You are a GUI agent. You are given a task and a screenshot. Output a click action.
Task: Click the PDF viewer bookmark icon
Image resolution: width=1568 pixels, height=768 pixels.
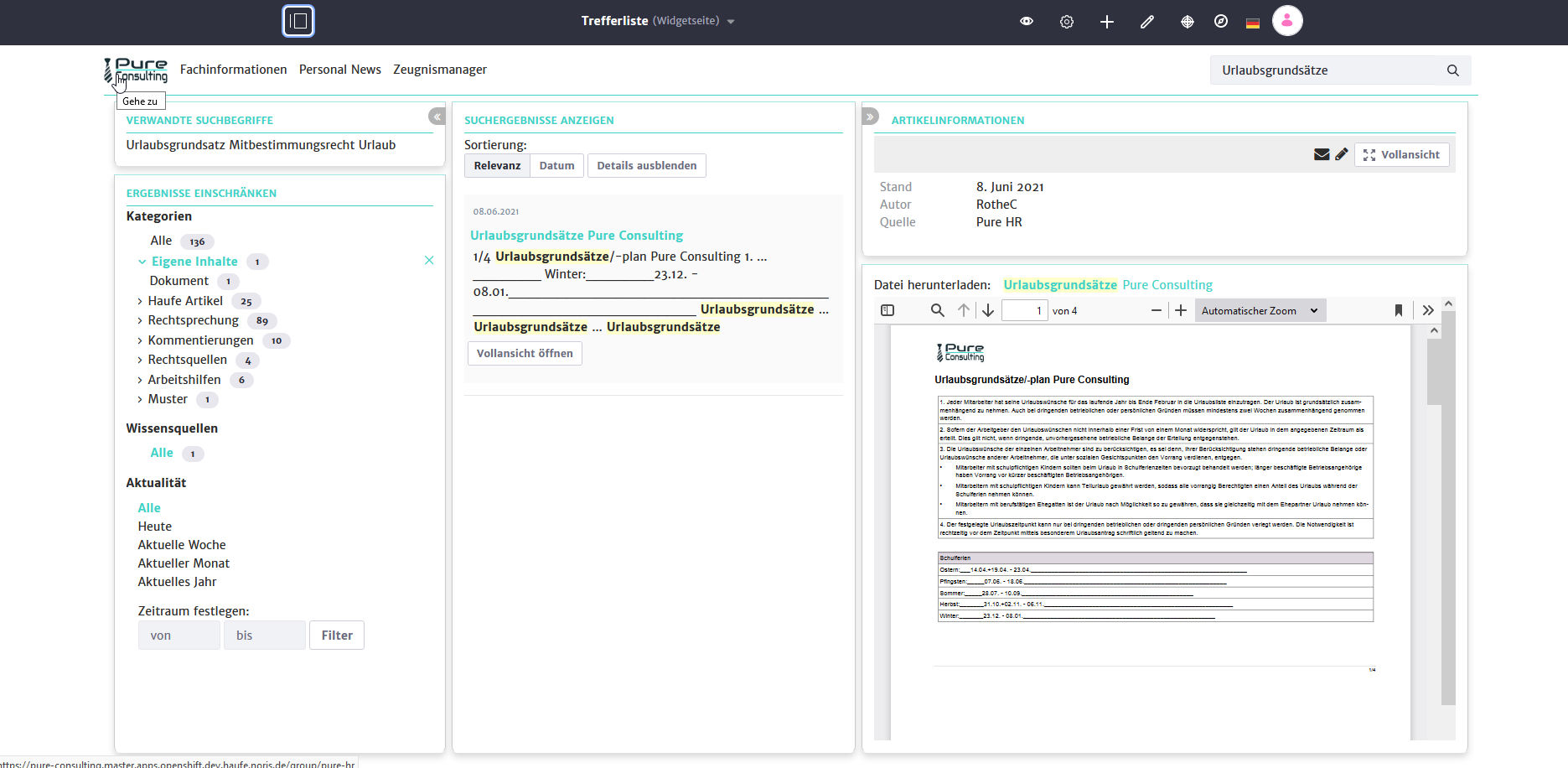click(x=1398, y=311)
